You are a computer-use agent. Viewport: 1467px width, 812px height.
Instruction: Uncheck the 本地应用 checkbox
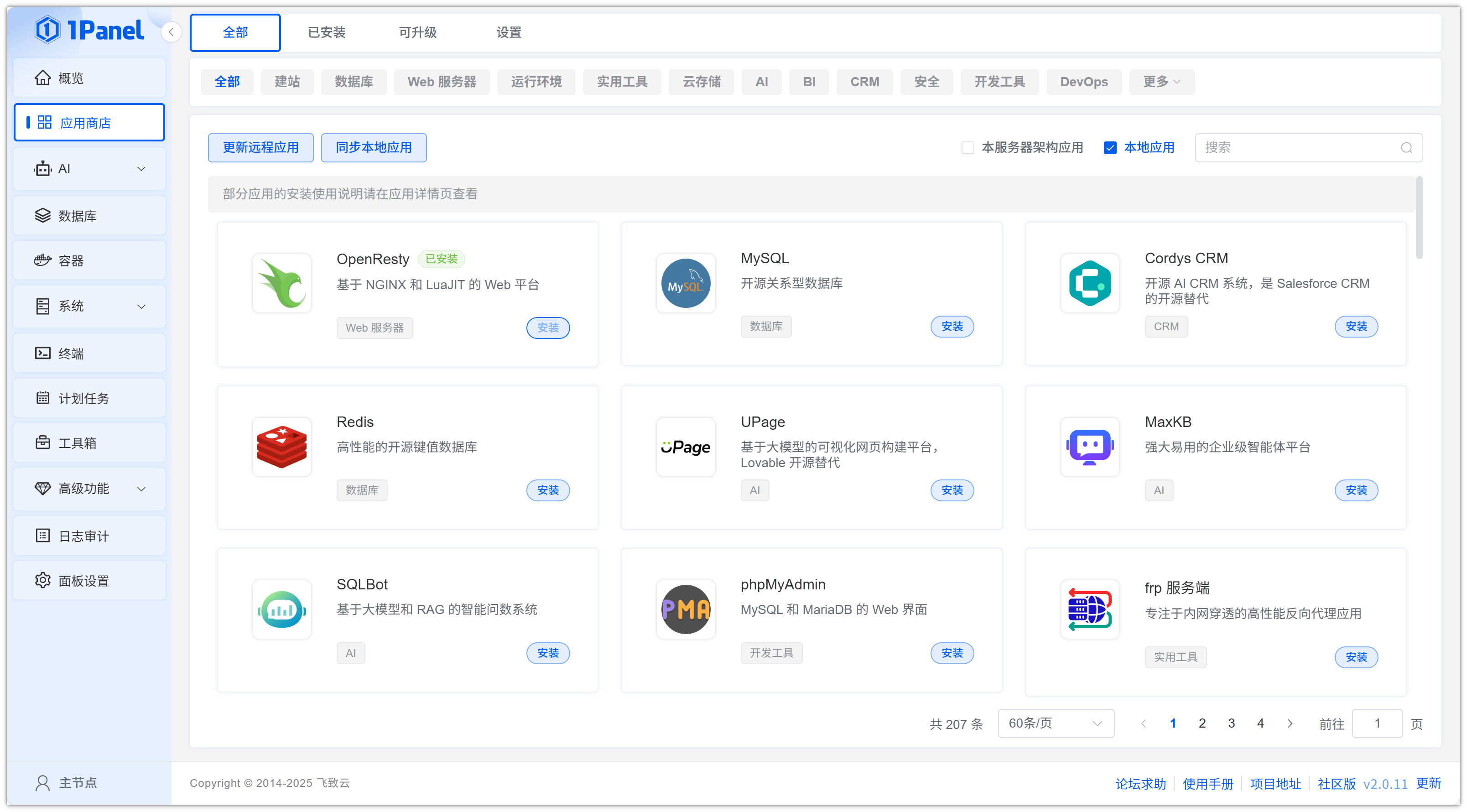1109,147
